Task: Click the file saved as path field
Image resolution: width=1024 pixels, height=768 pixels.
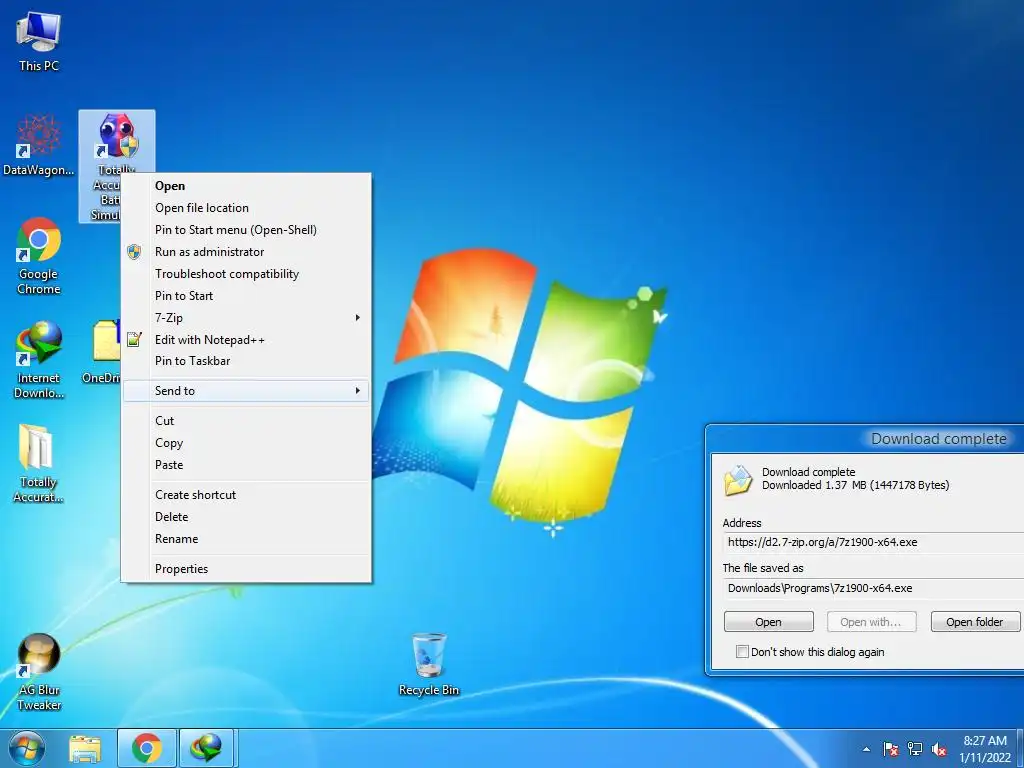Action: click(873, 588)
